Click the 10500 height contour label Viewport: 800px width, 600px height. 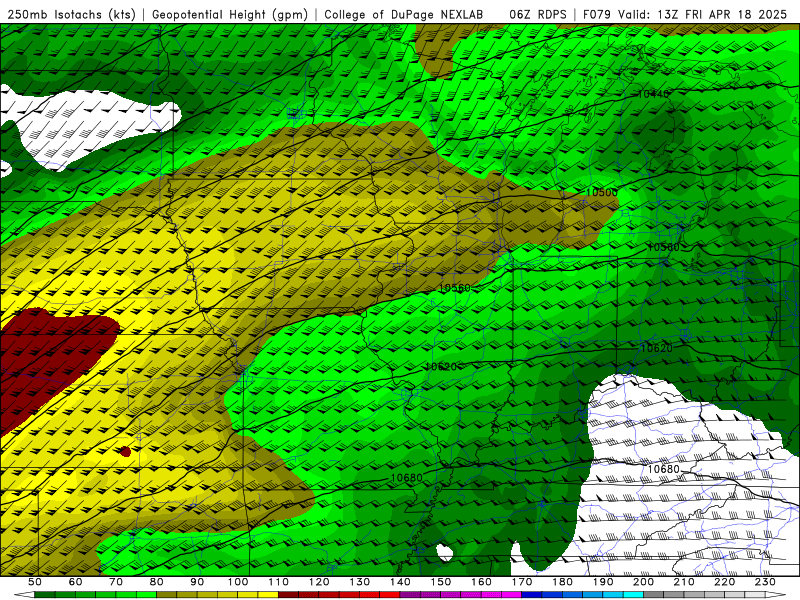click(602, 192)
